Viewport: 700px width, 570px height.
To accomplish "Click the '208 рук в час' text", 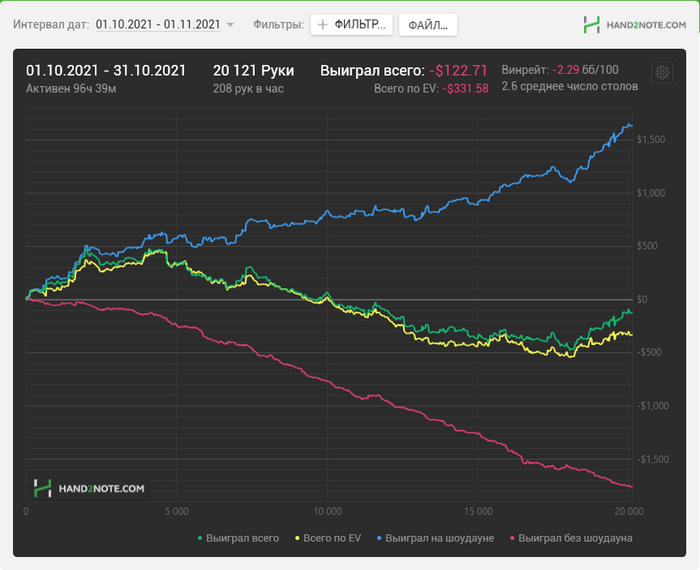I will [x=248, y=88].
